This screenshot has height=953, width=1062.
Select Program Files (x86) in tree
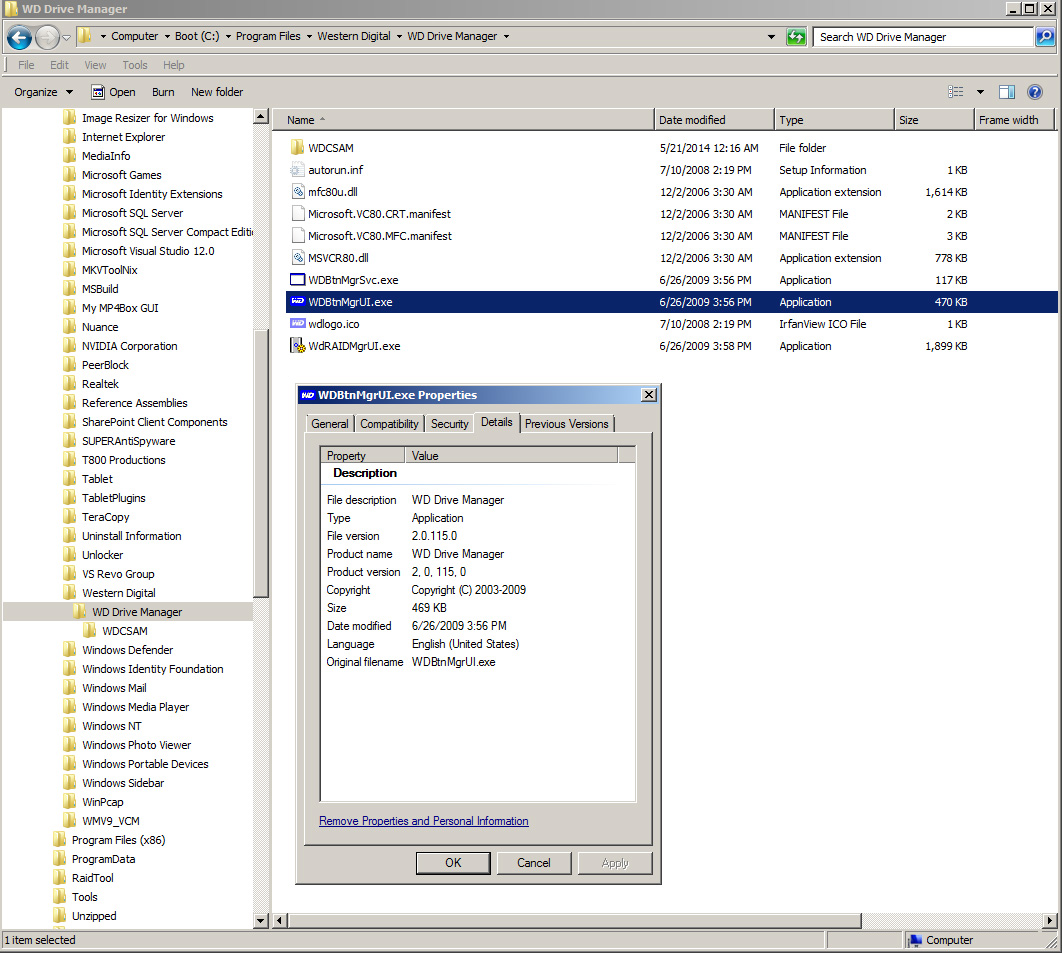(x=119, y=840)
